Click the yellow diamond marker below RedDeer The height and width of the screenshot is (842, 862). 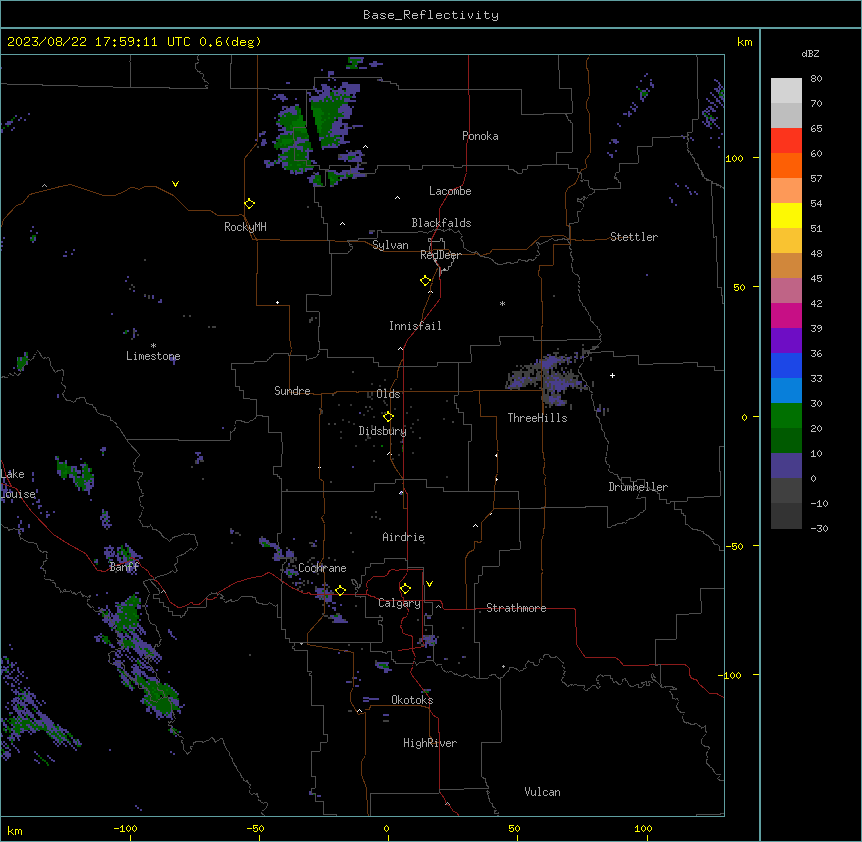[x=426, y=281]
